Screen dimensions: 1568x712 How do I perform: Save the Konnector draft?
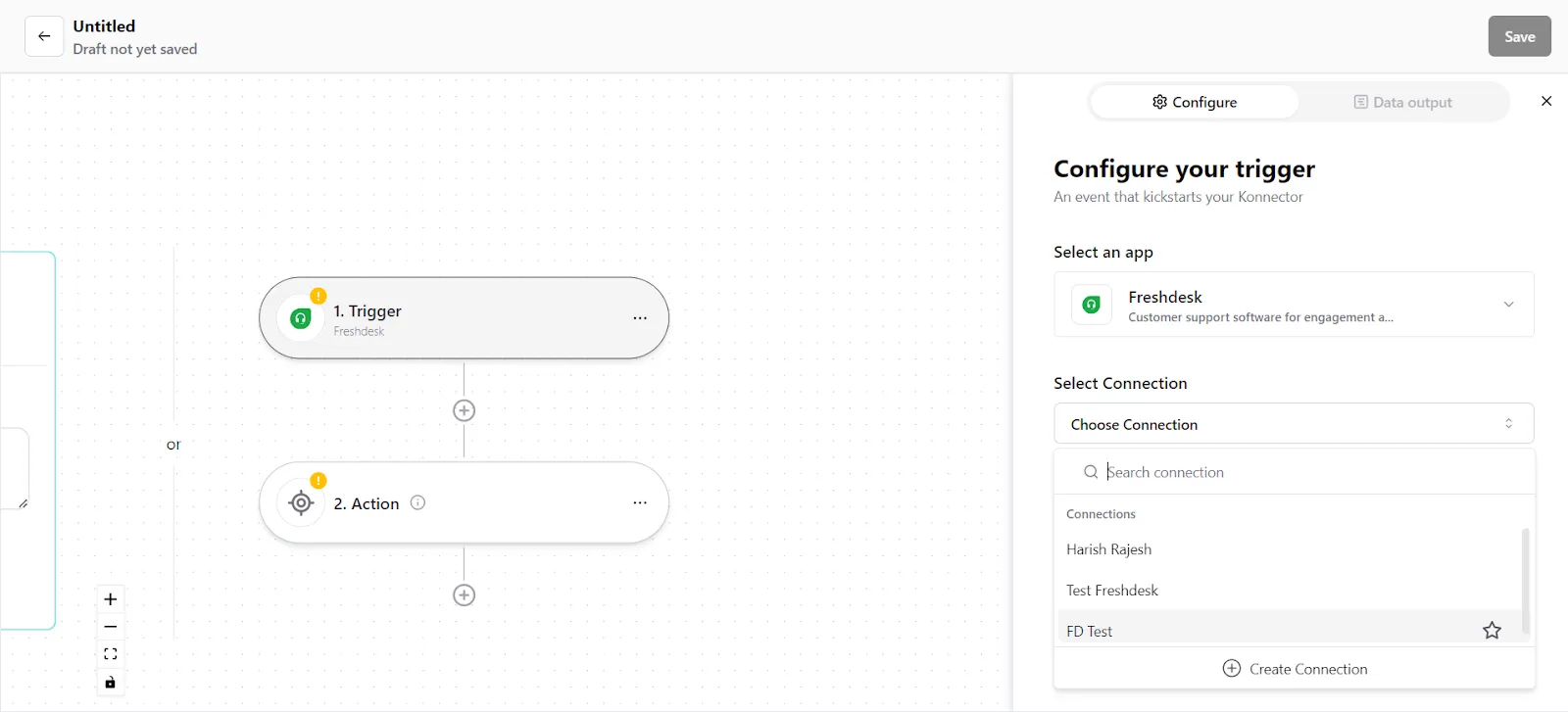click(x=1519, y=36)
